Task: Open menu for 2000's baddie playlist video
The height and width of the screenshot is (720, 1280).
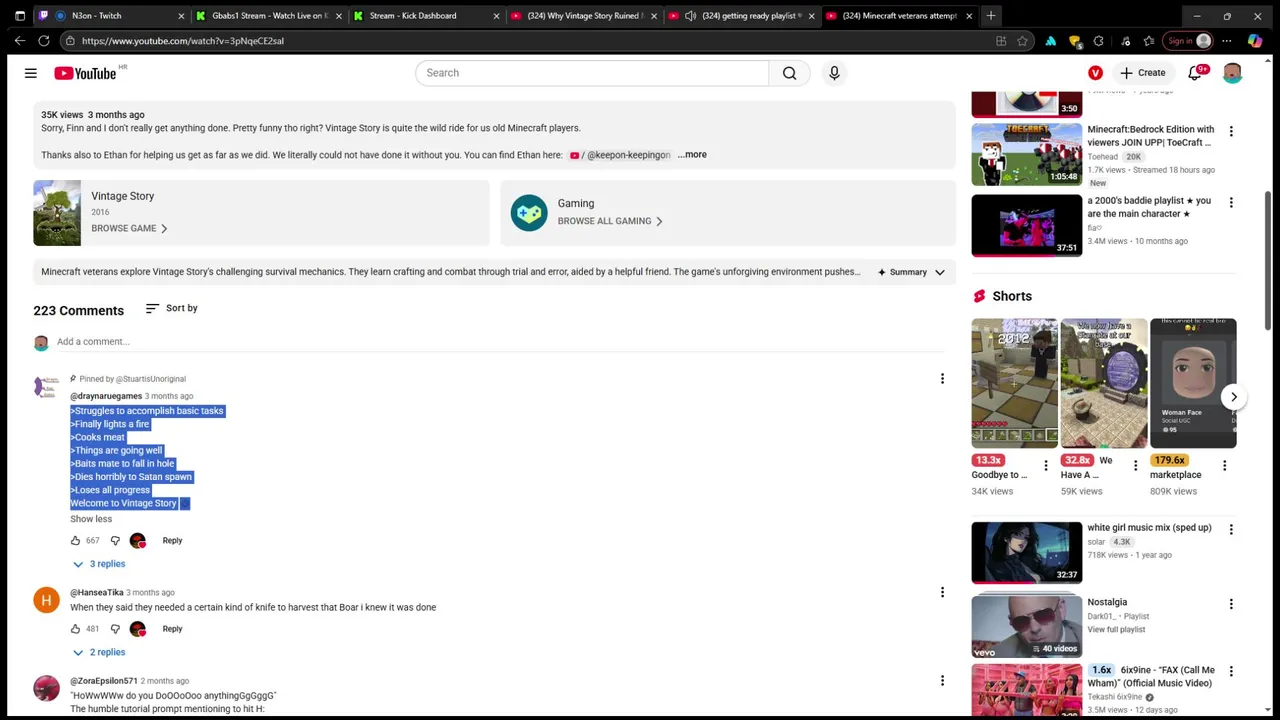Action: pos(1231,202)
